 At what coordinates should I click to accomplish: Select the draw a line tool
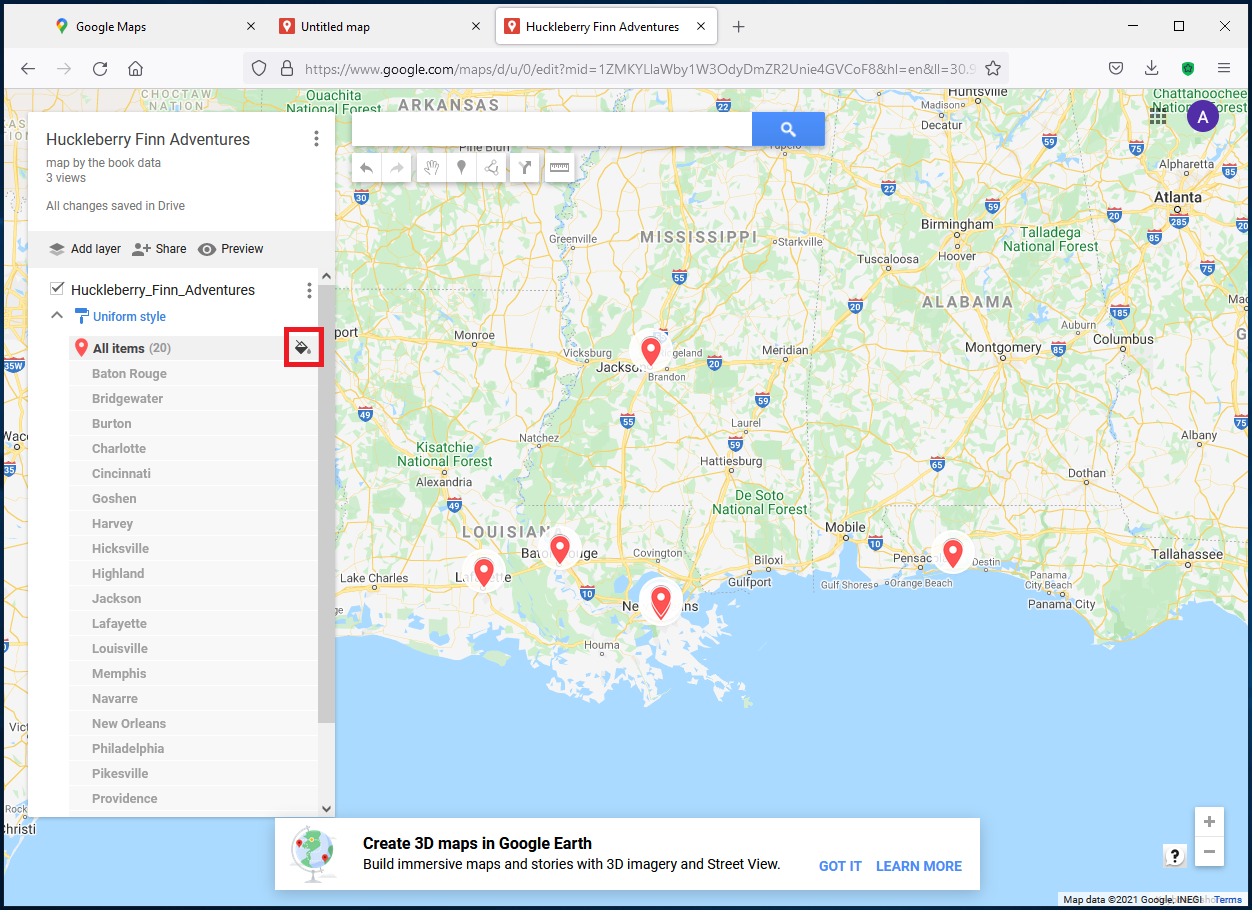point(492,168)
